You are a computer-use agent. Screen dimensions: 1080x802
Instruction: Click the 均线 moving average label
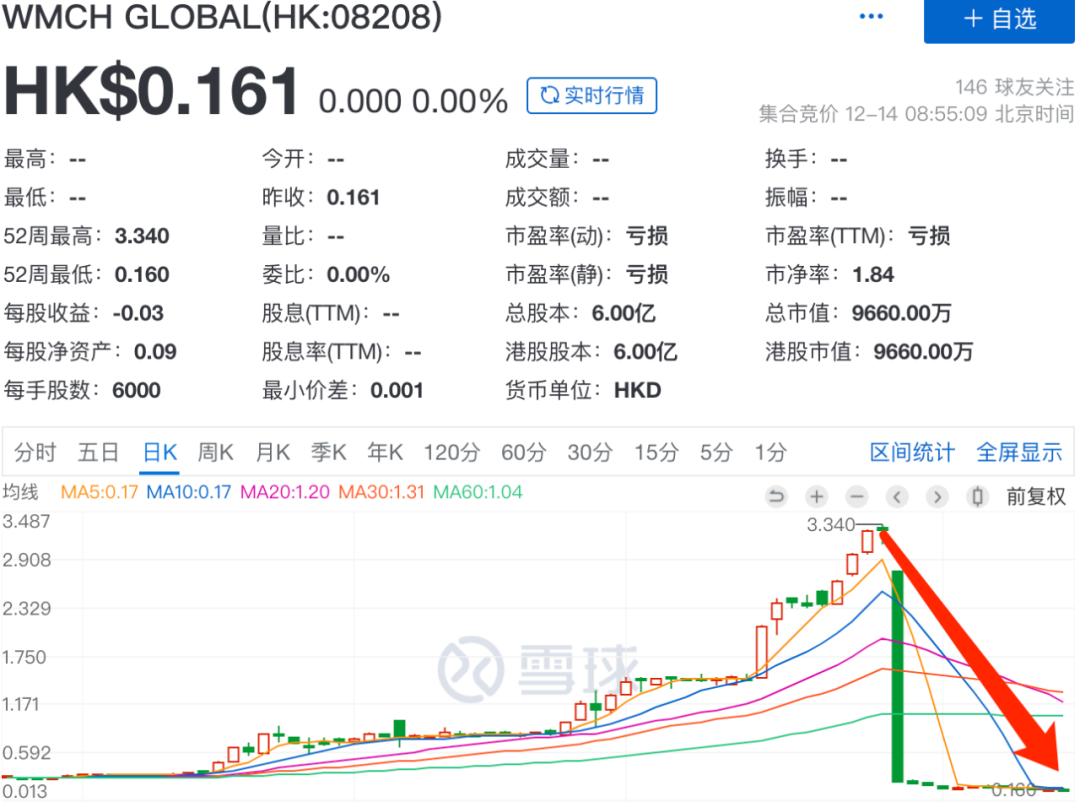click(21, 493)
